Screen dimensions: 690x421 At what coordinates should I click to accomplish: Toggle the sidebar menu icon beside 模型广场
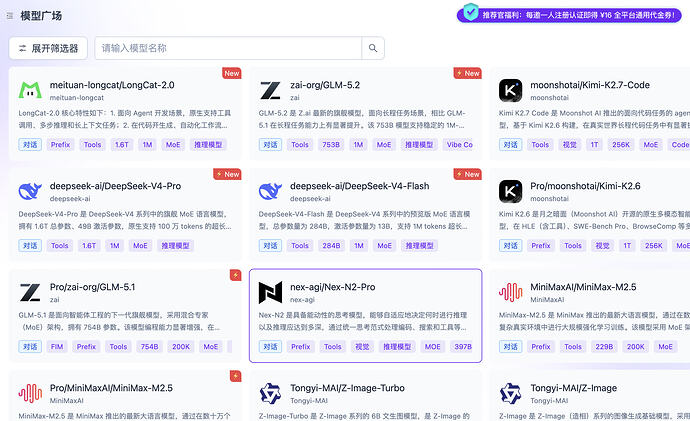coord(10,16)
